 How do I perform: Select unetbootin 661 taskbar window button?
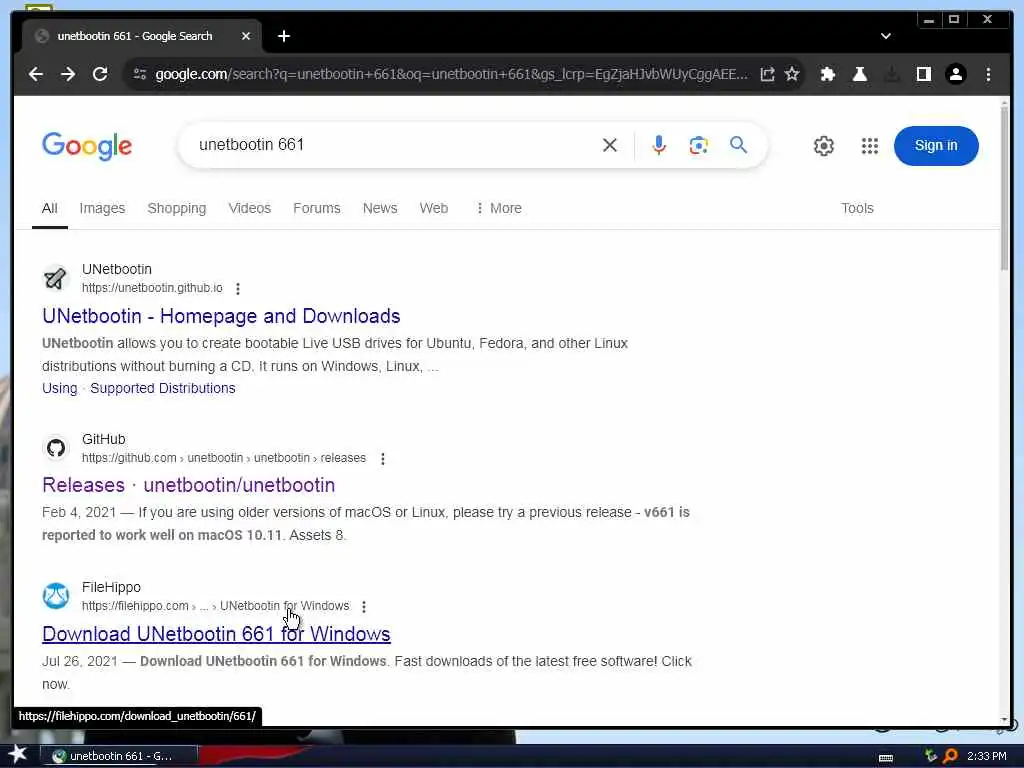[119, 756]
